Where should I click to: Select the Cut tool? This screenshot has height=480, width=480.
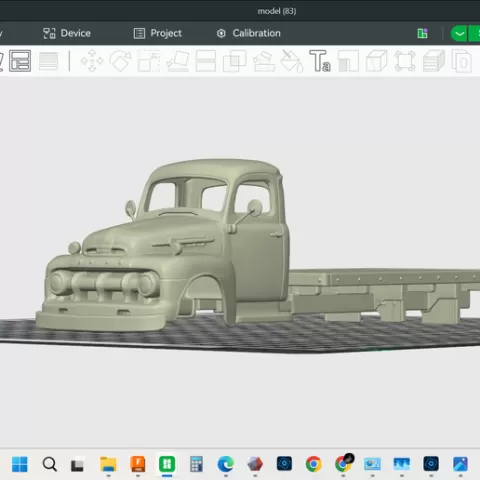tap(206, 61)
